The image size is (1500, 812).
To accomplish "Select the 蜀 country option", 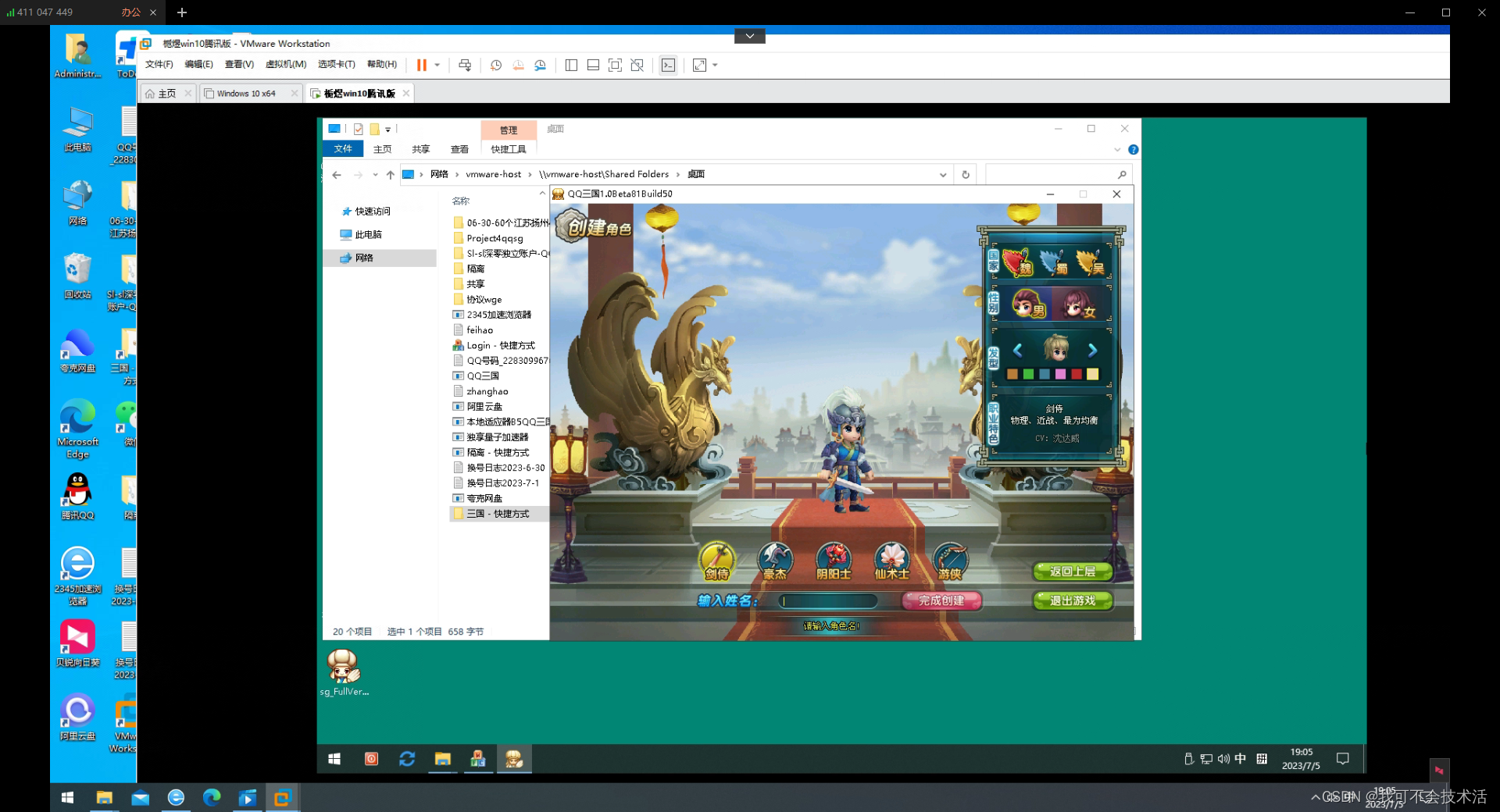I will (1054, 263).
